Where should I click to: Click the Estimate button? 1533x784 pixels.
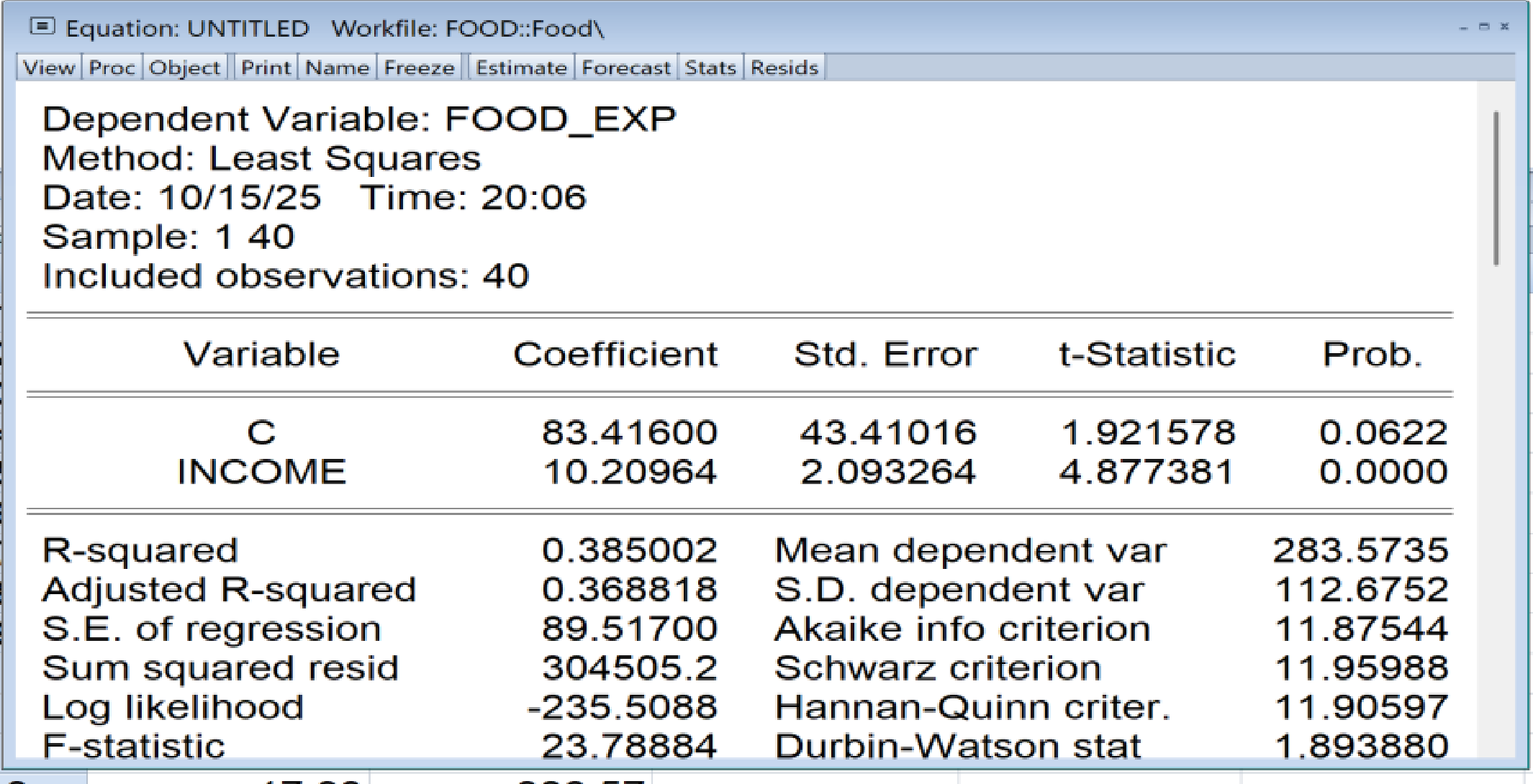click(x=521, y=68)
